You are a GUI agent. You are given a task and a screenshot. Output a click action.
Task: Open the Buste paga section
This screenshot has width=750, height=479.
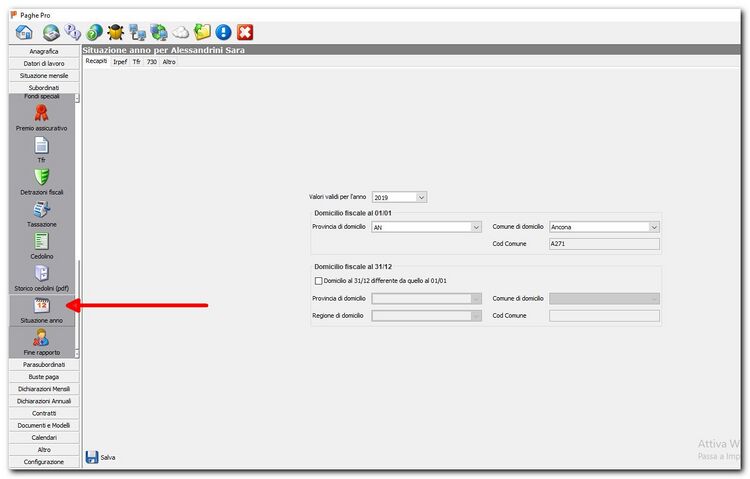[x=44, y=376]
